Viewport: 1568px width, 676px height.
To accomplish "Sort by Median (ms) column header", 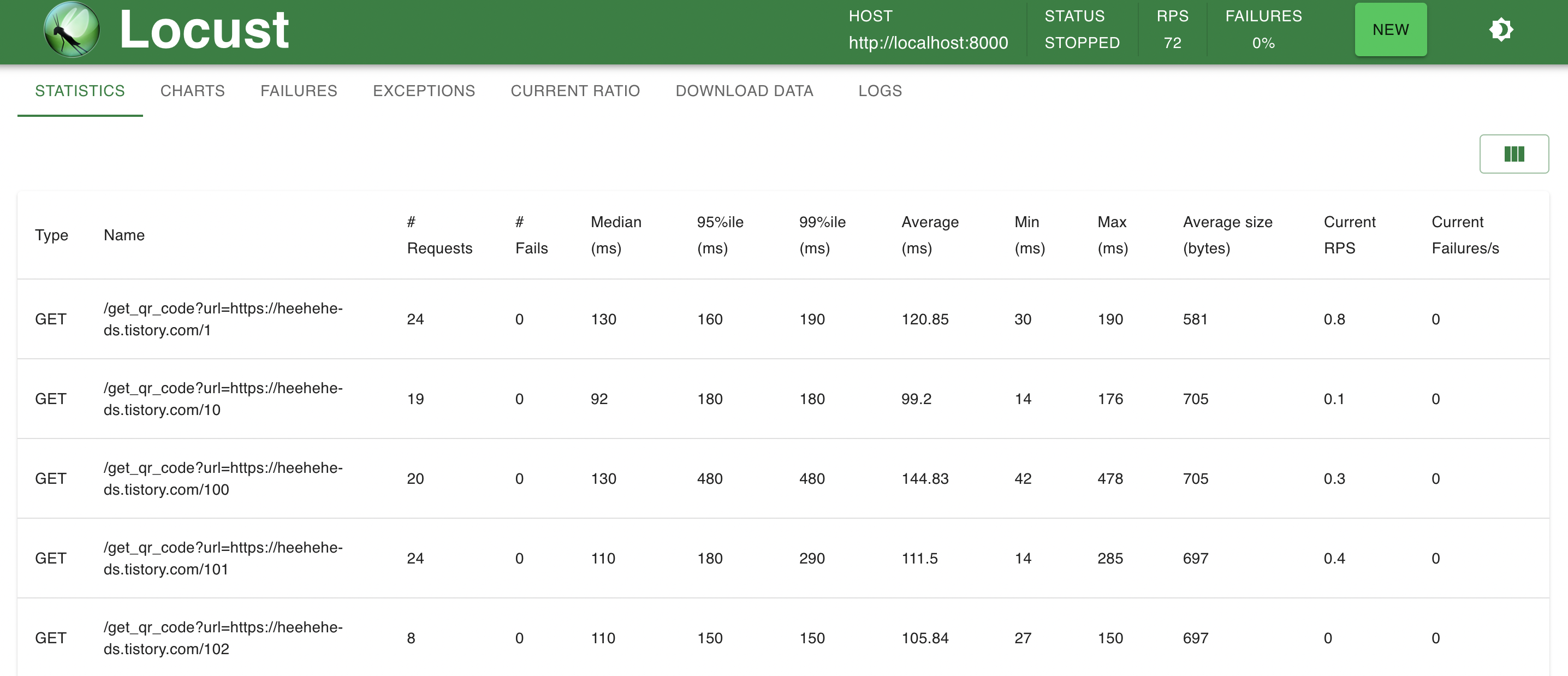I will 615,235.
